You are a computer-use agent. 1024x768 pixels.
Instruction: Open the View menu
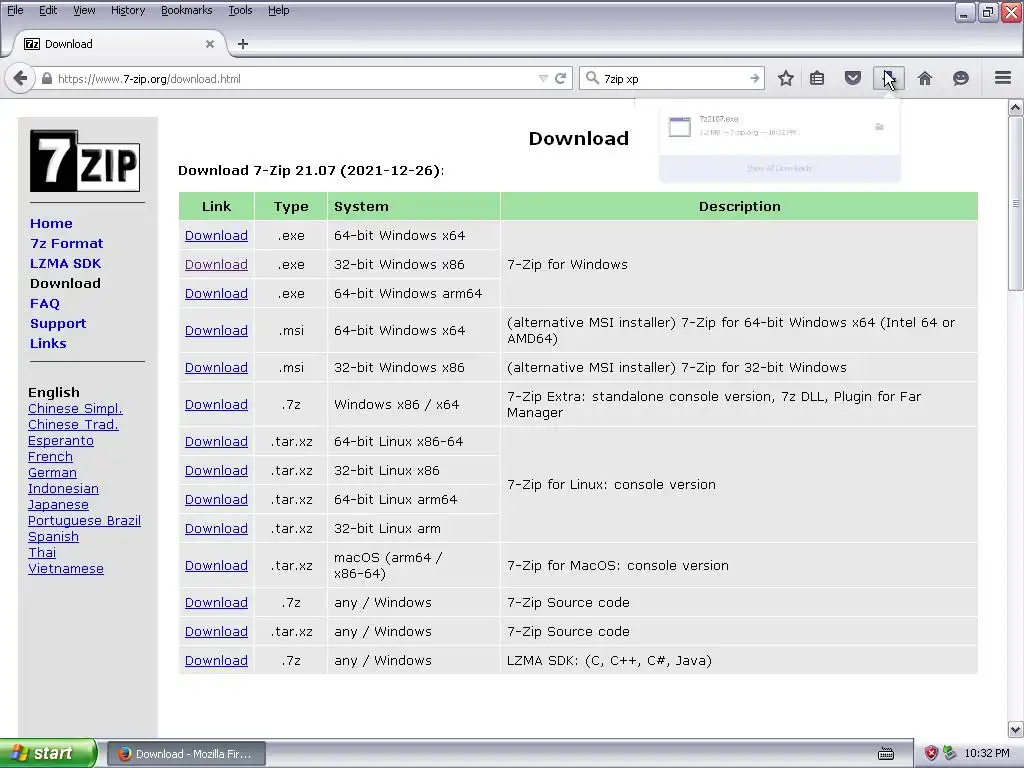(x=84, y=10)
